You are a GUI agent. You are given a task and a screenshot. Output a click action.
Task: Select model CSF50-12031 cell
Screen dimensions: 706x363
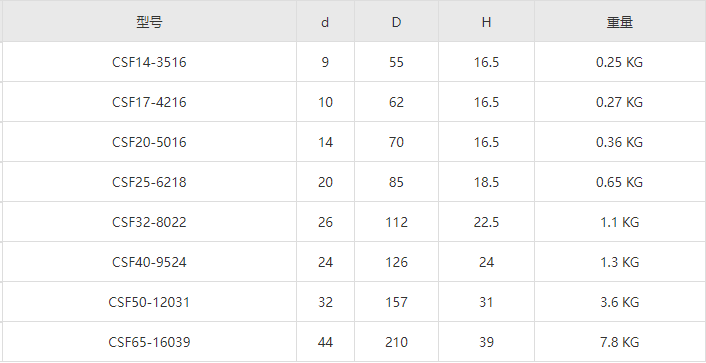[x=149, y=302]
